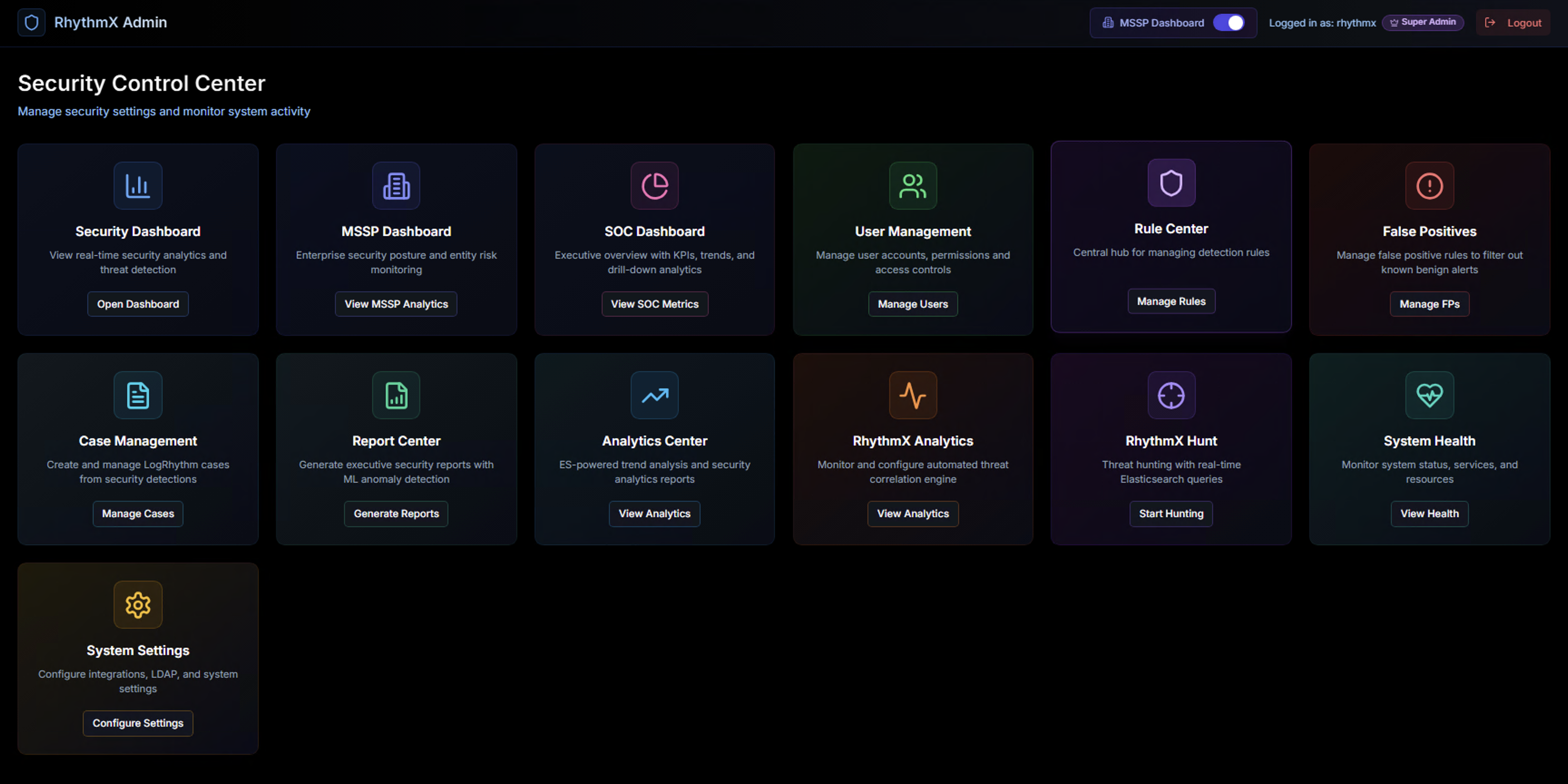Click the SOC Dashboard pie chart icon

tap(654, 186)
